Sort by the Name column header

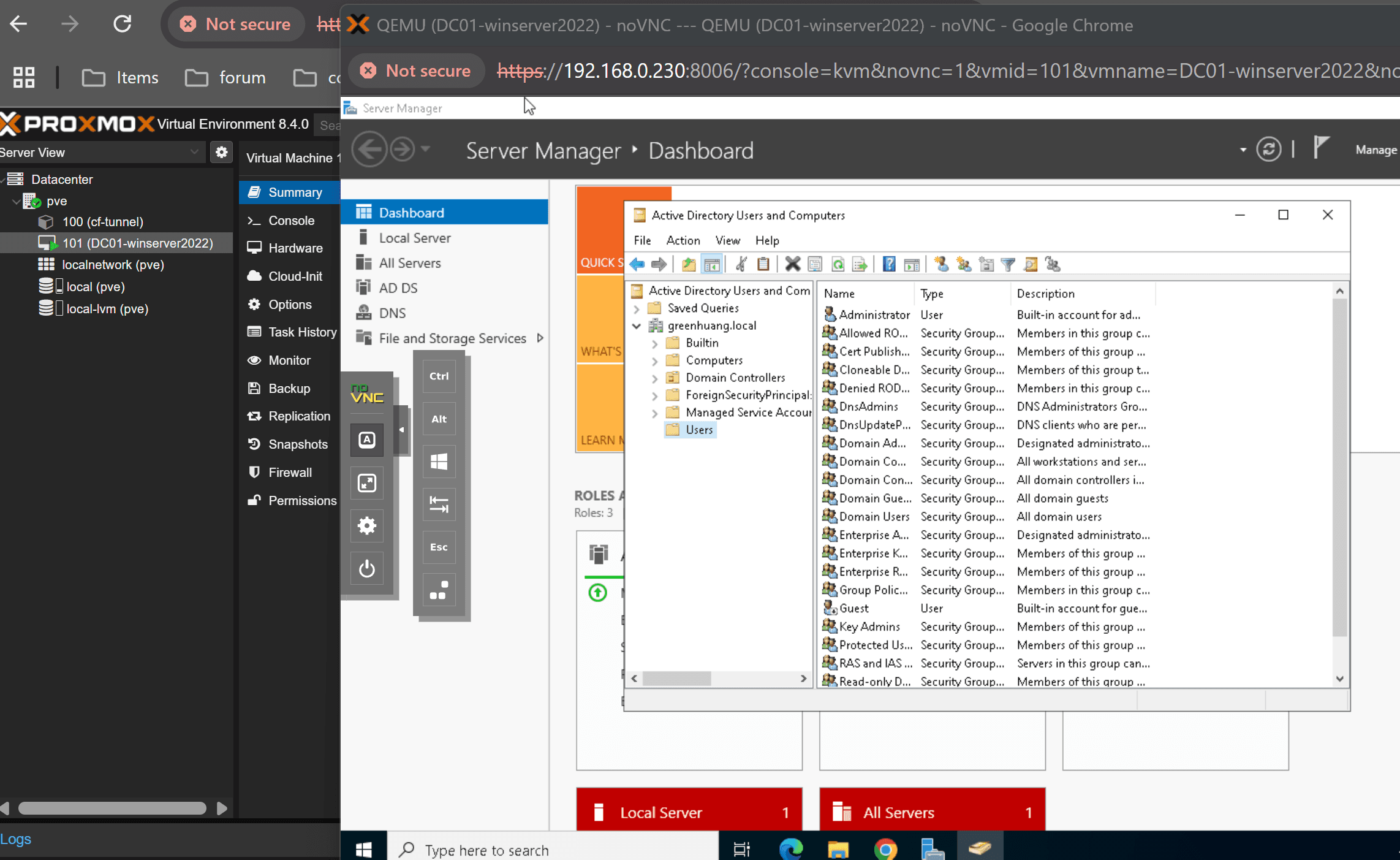coord(866,294)
